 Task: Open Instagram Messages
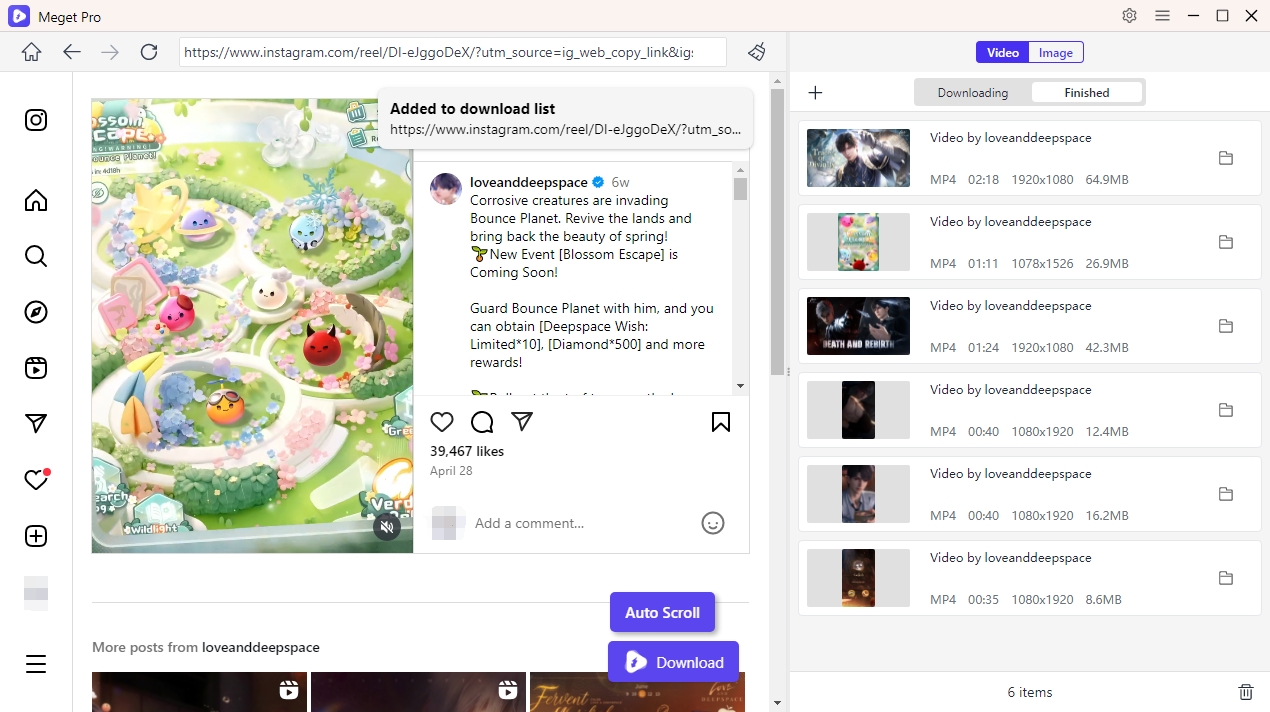click(36, 424)
